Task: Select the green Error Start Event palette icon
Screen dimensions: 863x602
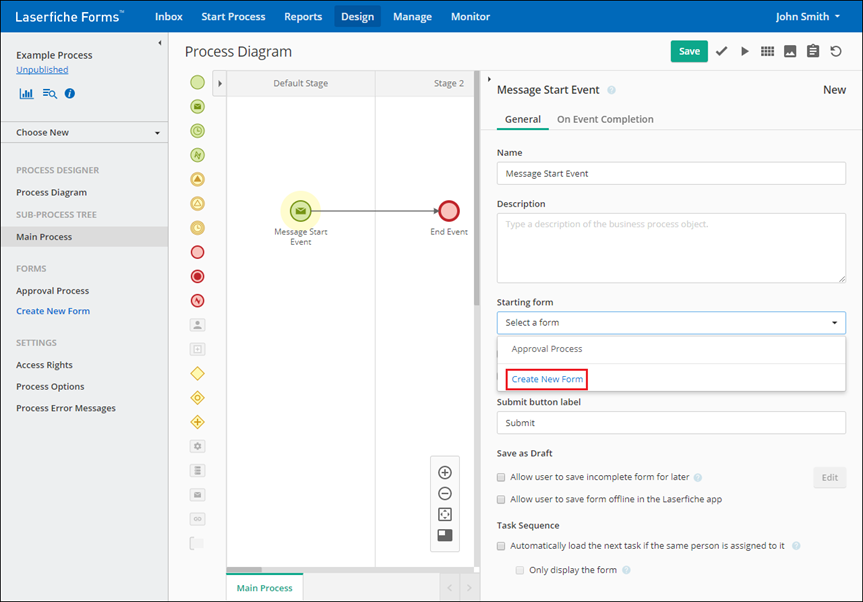Action: pyautogui.click(x=198, y=155)
